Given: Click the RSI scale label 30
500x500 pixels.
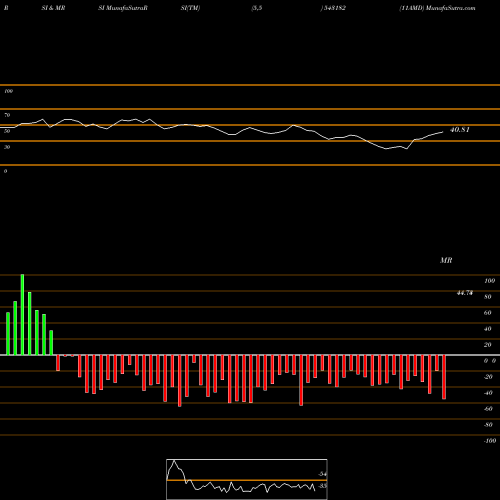Looking at the screenshot, I should pyautogui.click(x=7, y=147).
